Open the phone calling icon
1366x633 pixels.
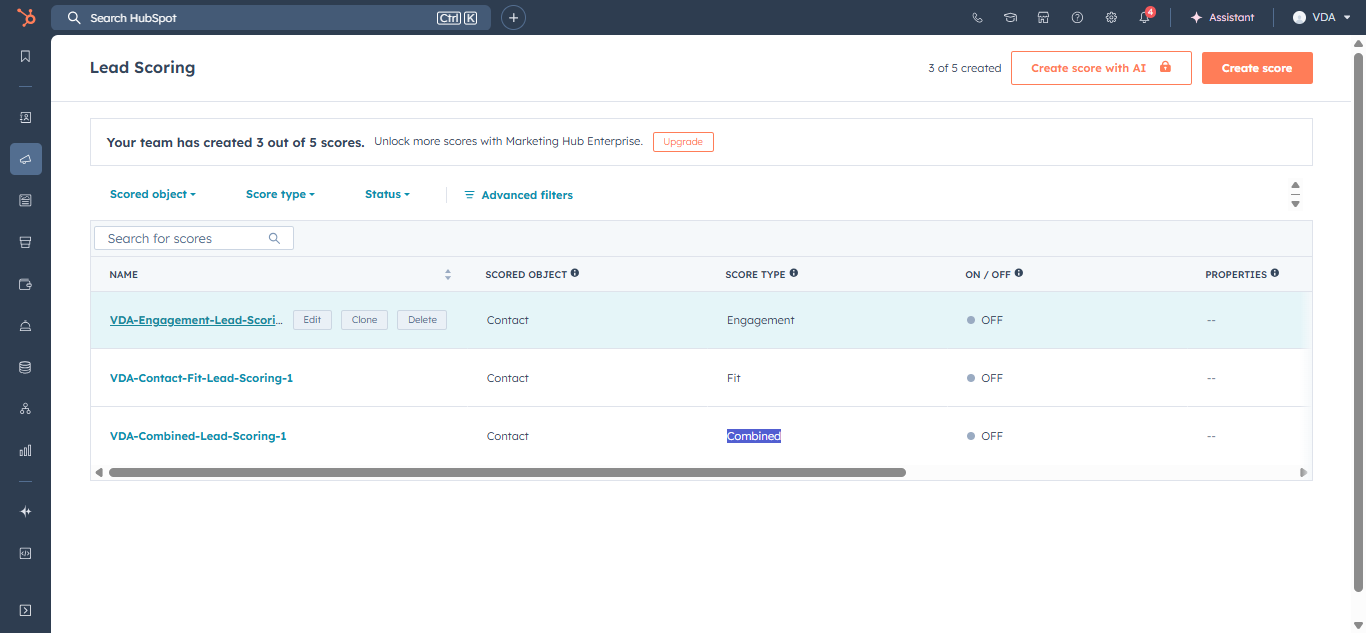pyautogui.click(x=977, y=18)
